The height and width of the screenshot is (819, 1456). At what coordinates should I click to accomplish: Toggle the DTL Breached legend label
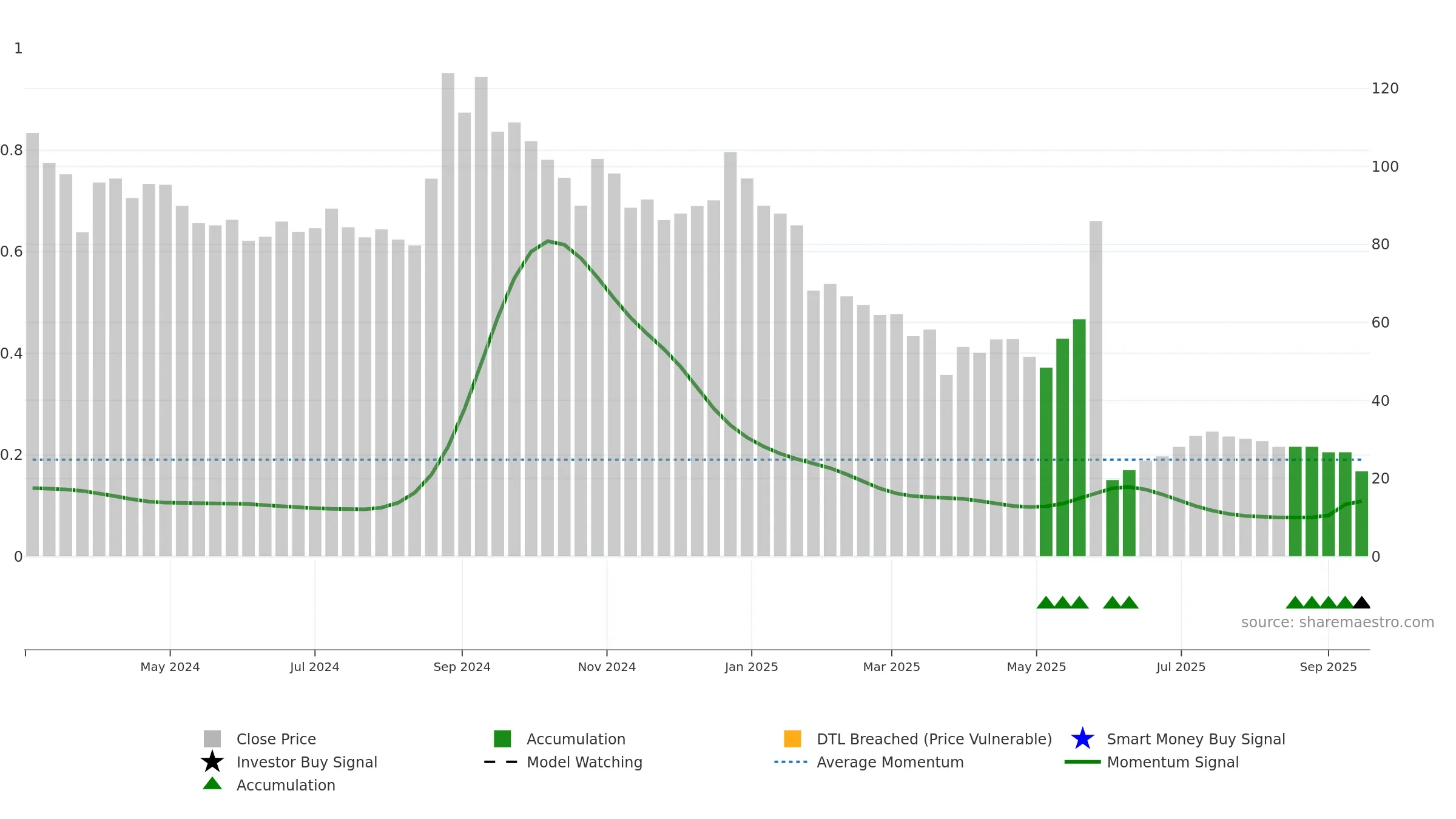coord(934,739)
